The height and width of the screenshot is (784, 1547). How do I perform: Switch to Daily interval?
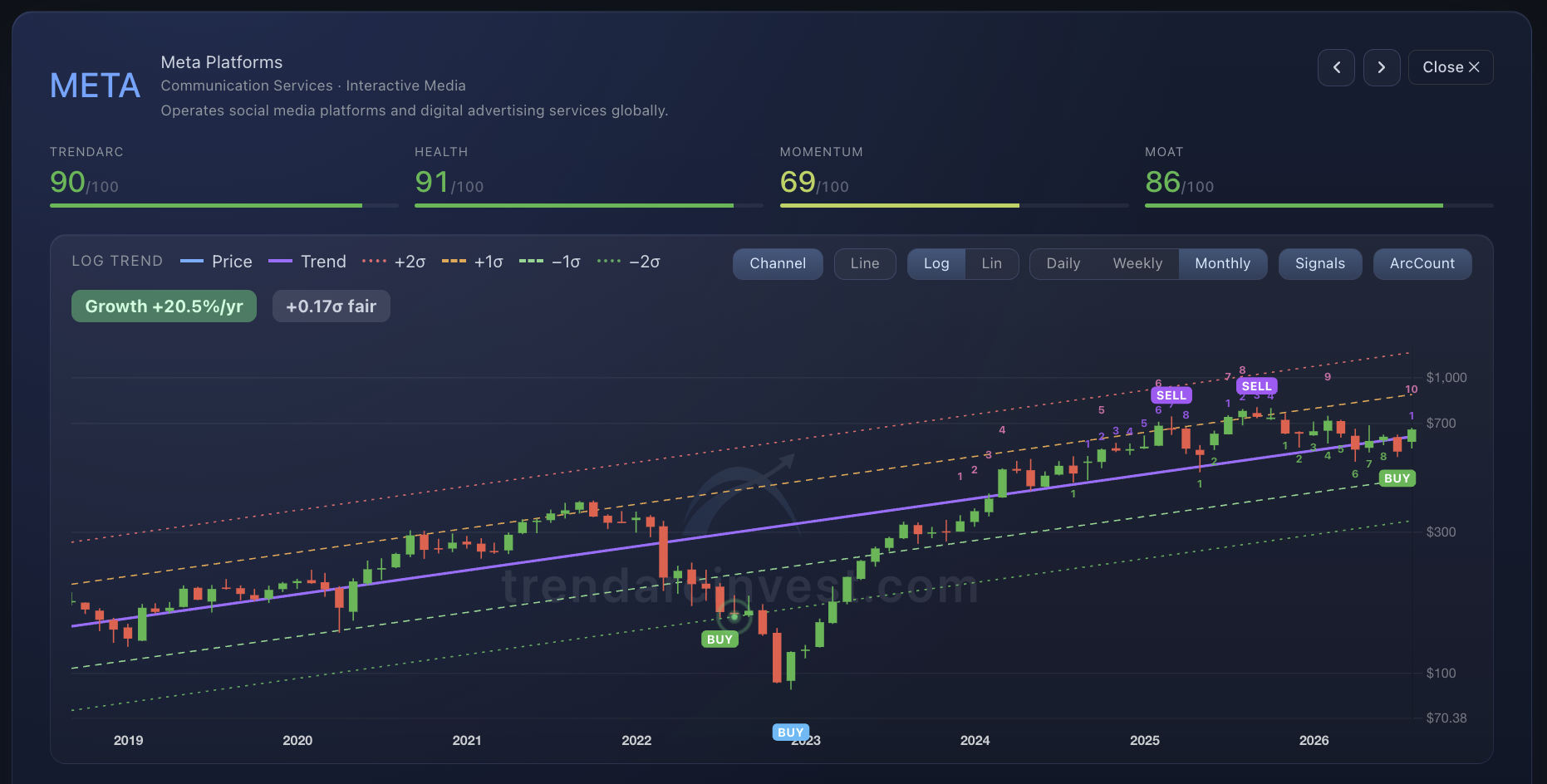click(x=1063, y=263)
